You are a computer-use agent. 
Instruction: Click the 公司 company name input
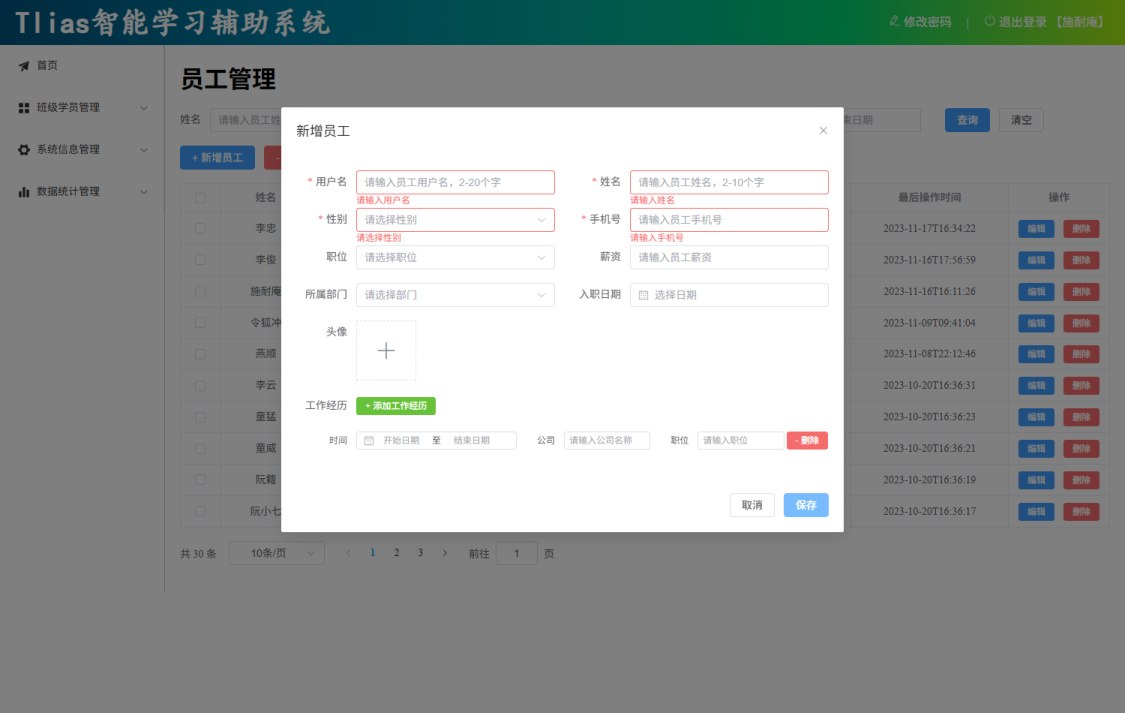coord(607,440)
